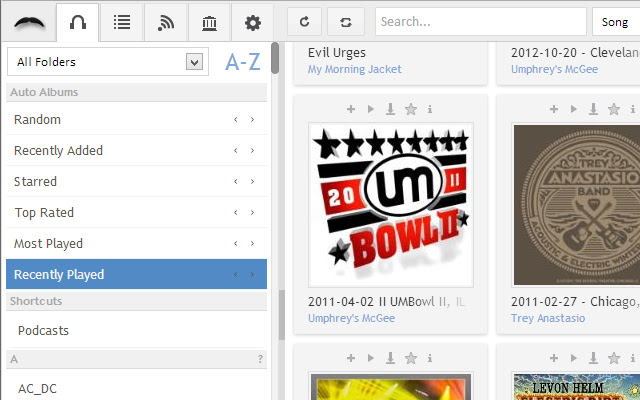Click next arrow on Most Played row
Viewport: 640px width, 400px height.
[x=252, y=244]
